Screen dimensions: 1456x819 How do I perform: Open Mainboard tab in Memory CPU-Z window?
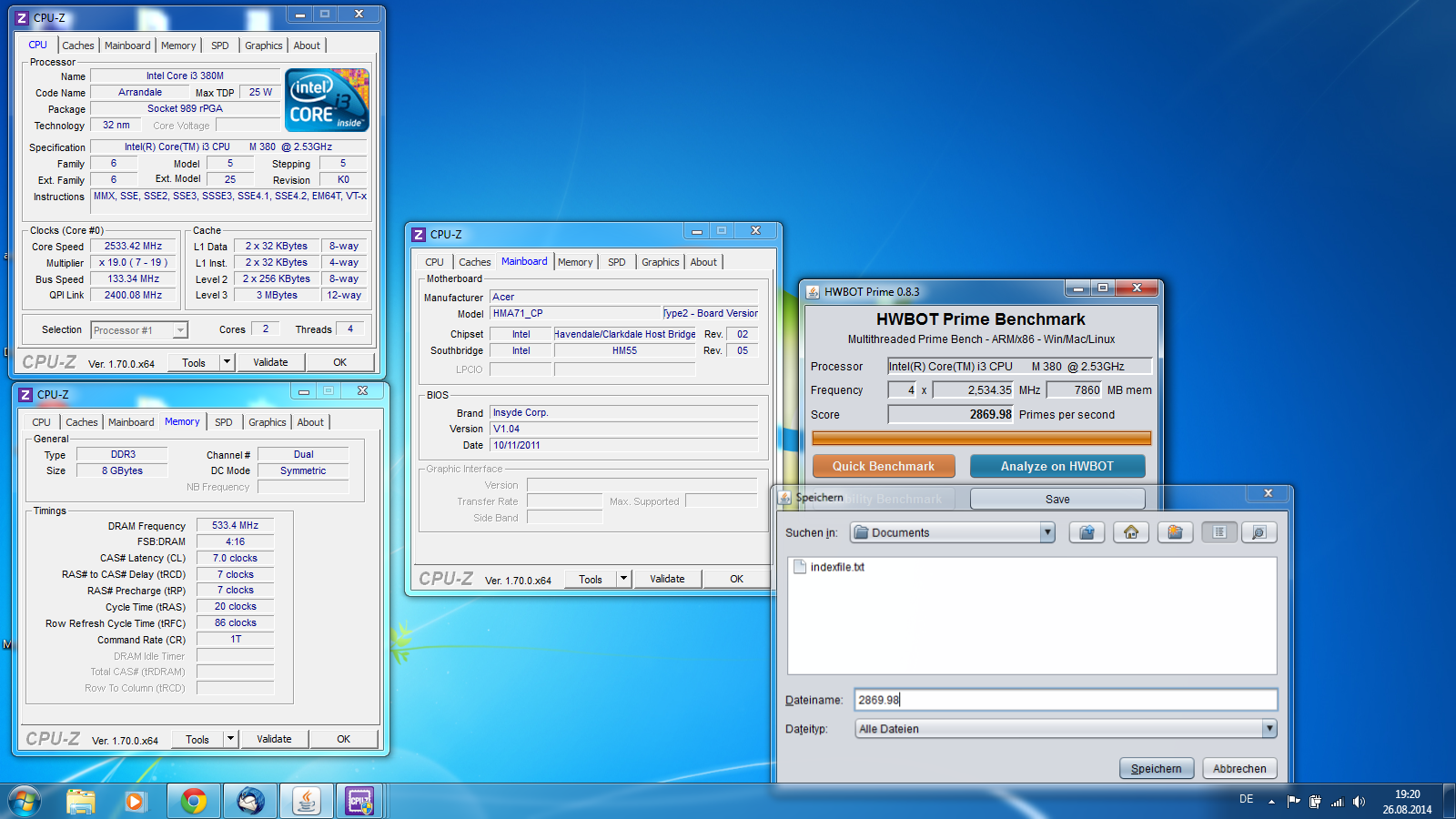(x=131, y=422)
